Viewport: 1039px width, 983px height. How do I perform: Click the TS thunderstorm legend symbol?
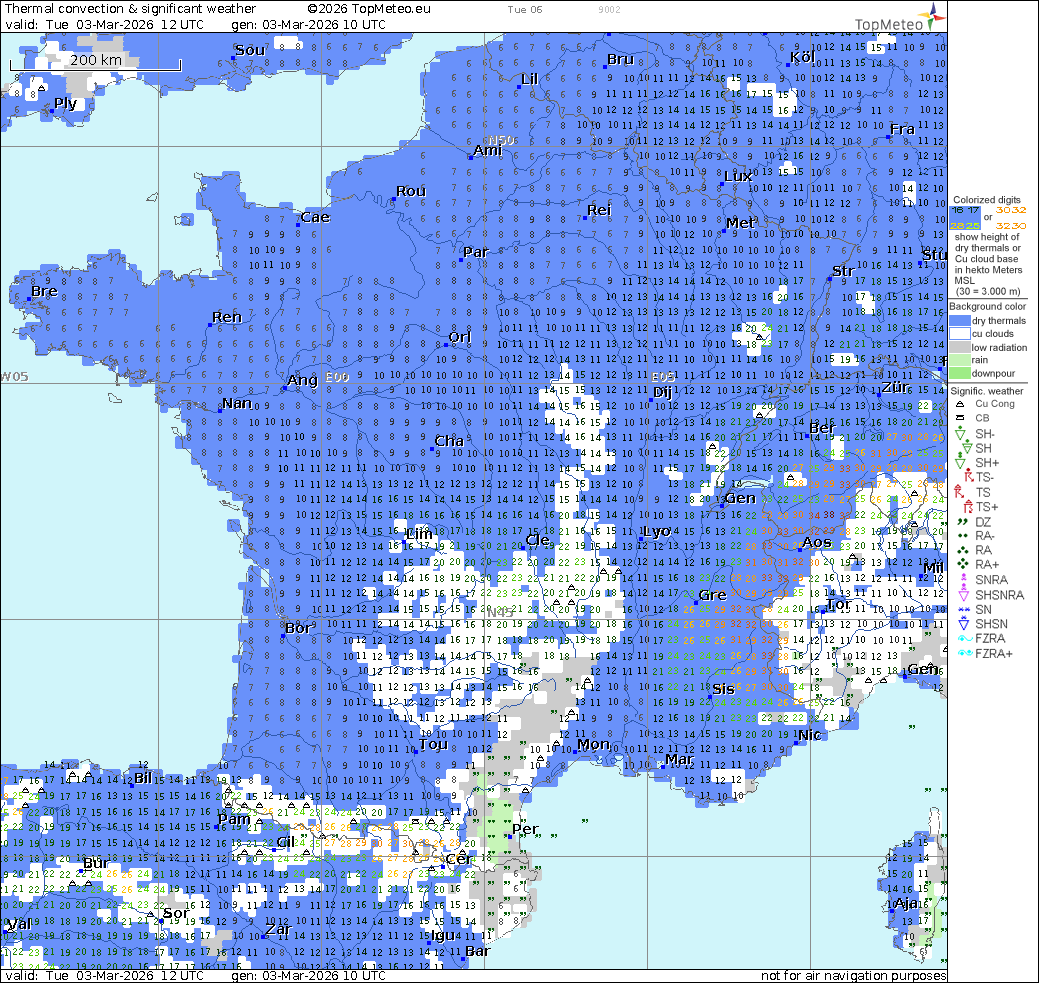coord(959,492)
